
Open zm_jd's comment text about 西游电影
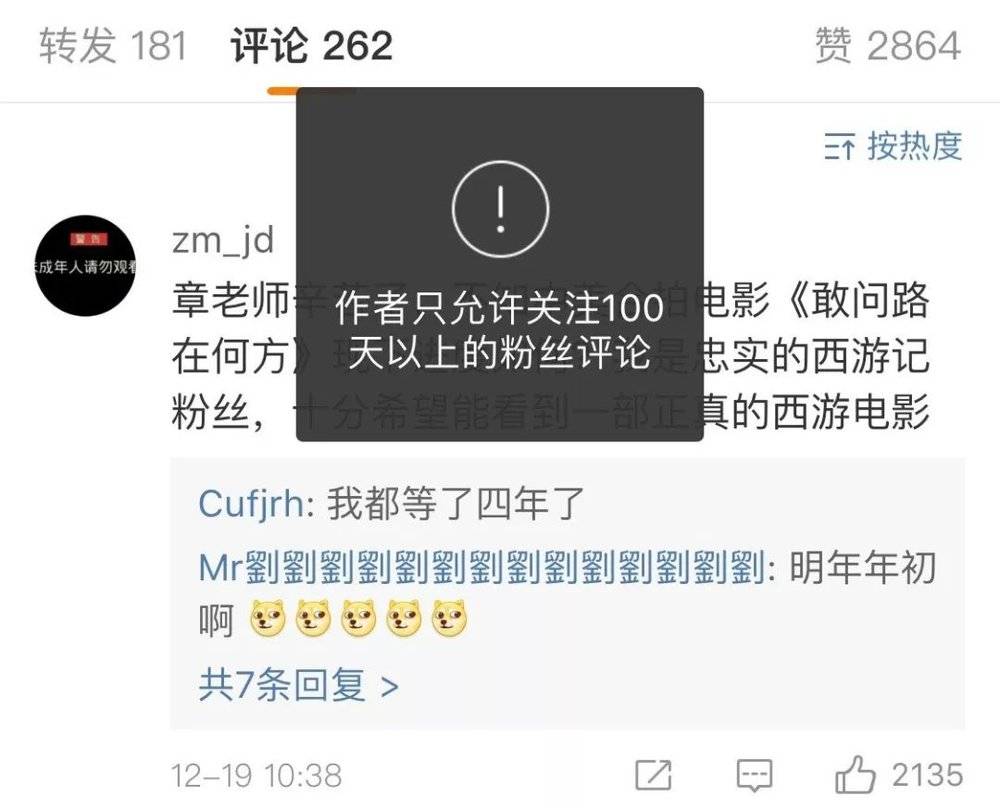550,356
